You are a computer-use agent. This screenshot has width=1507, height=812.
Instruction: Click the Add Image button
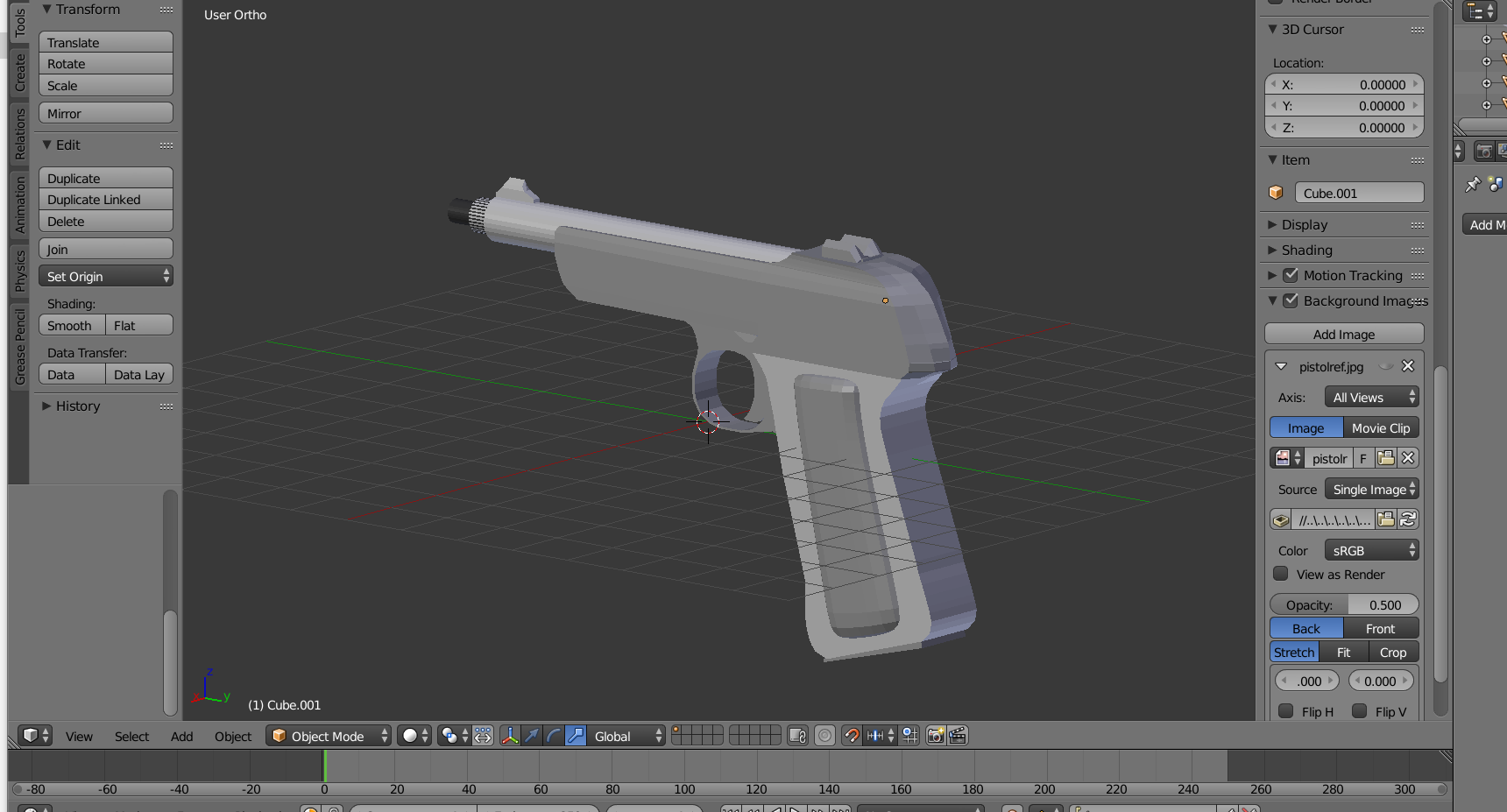pos(1344,334)
